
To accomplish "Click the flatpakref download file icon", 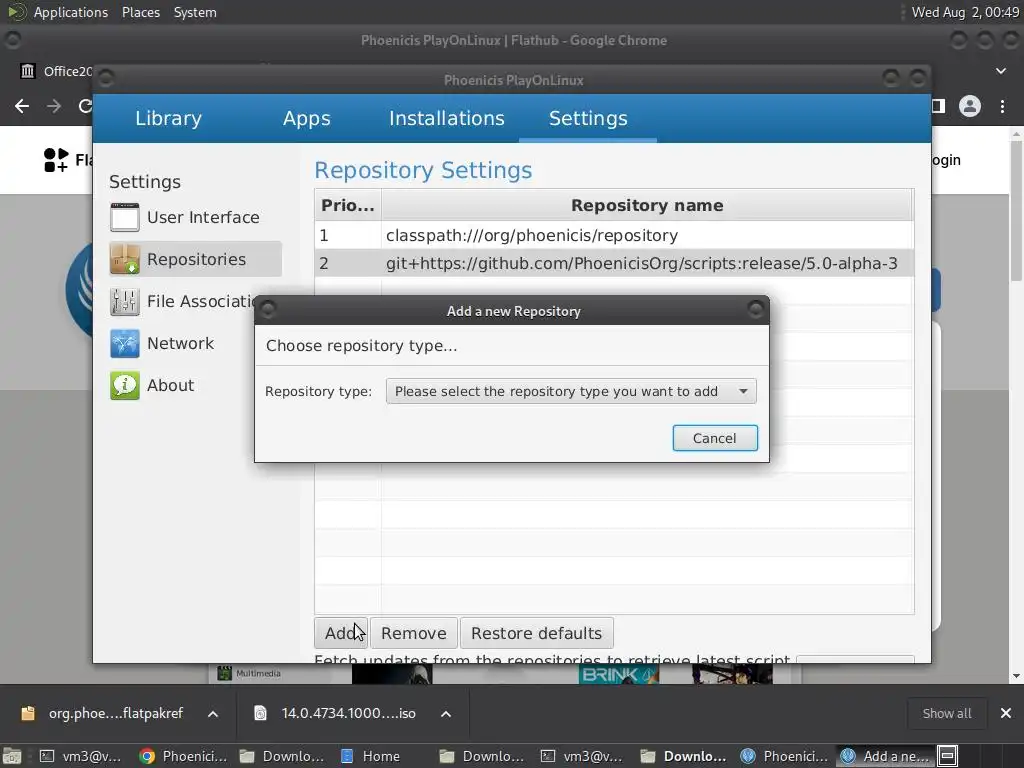I will pos(27,713).
